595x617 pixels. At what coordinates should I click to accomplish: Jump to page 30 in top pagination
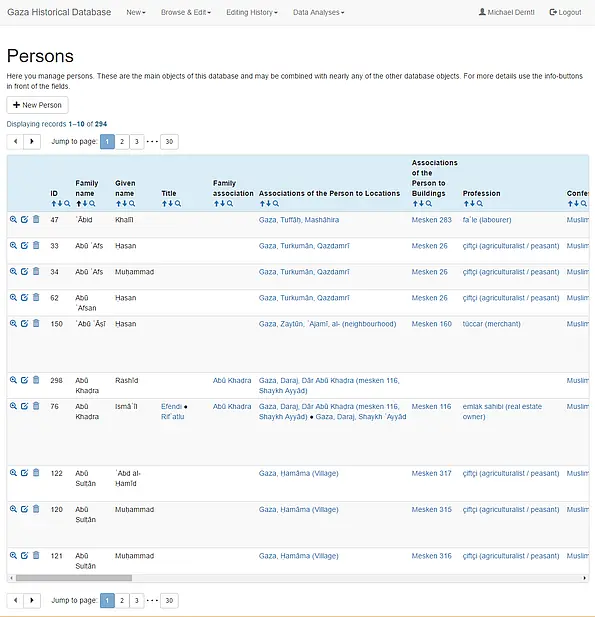169,142
